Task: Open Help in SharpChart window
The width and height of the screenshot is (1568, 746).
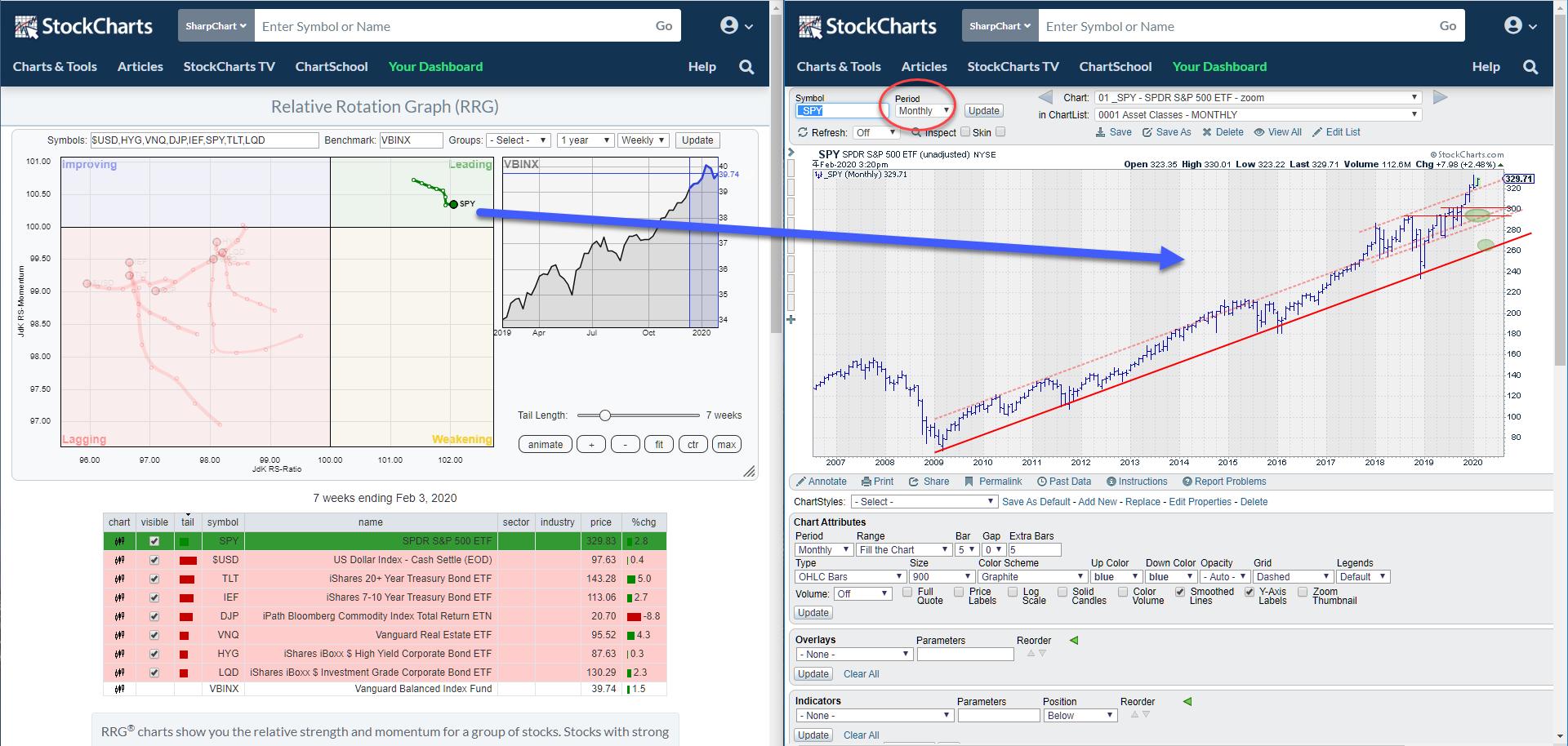Action: [1486, 67]
